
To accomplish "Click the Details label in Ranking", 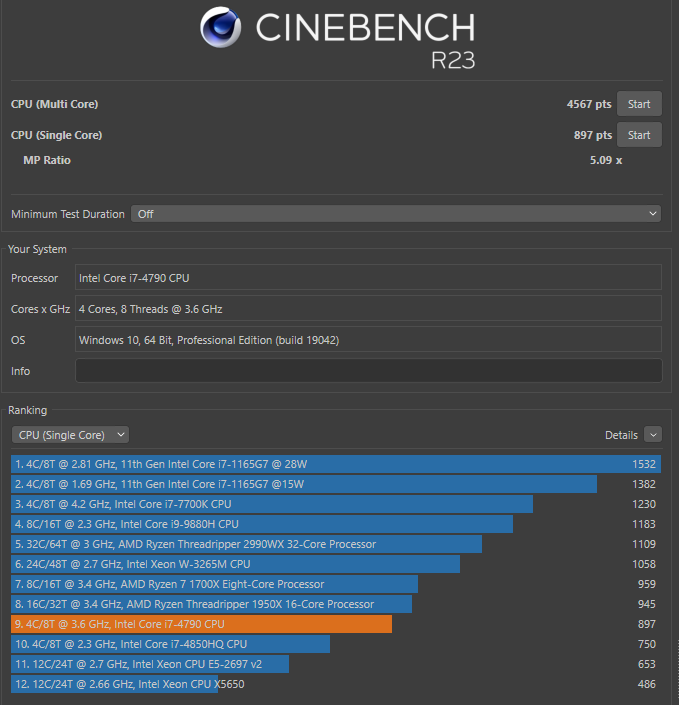I will [x=621, y=435].
